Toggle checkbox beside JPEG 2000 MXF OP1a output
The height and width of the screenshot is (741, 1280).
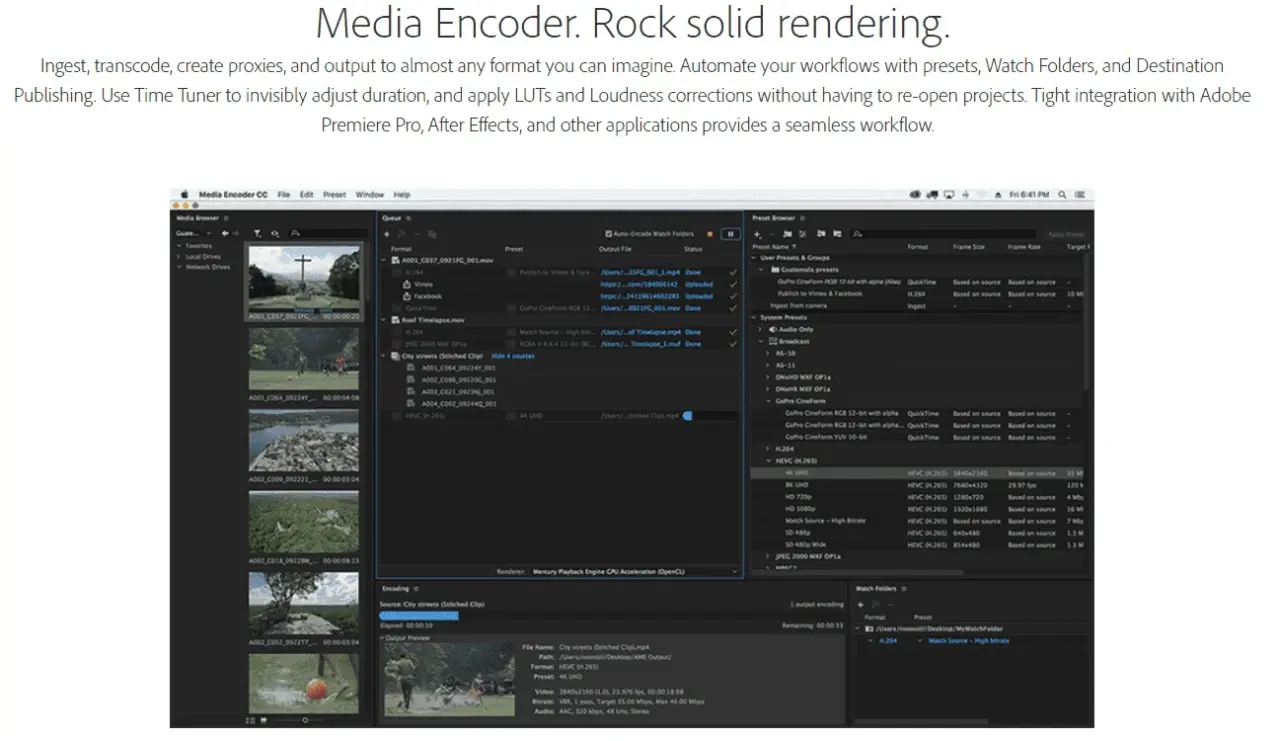point(399,343)
